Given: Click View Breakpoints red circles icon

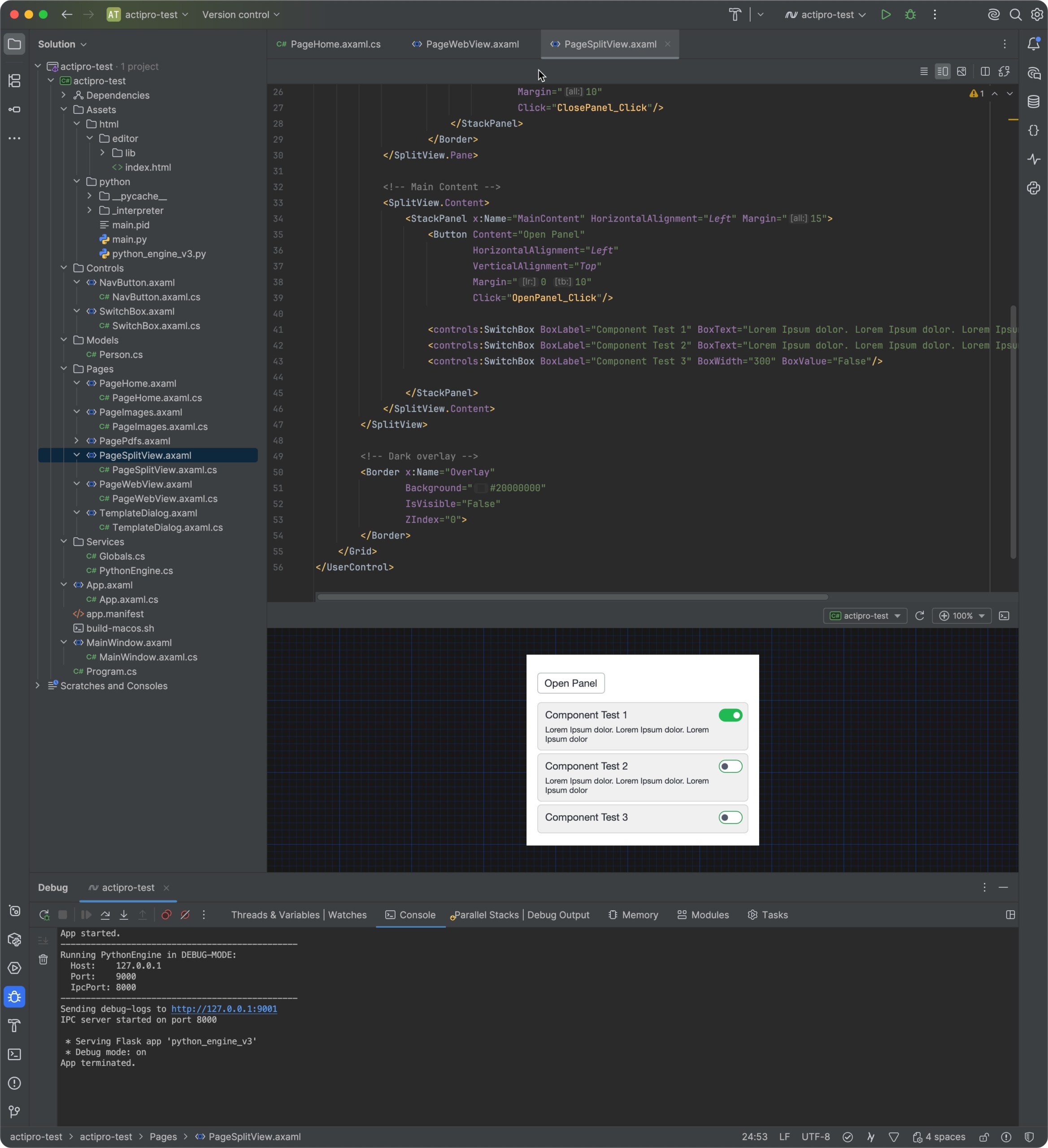Looking at the screenshot, I should (166, 914).
